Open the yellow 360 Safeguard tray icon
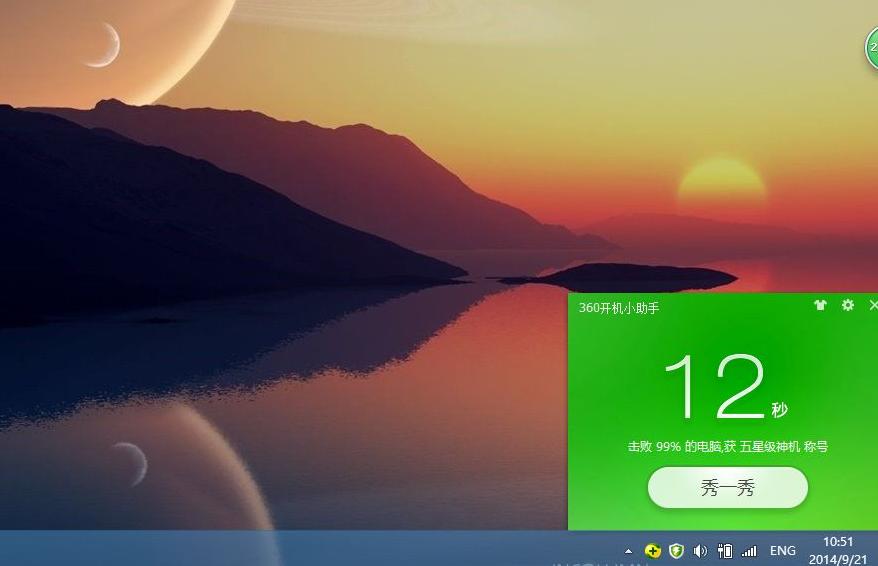878x566 pixels. point(653,551)
